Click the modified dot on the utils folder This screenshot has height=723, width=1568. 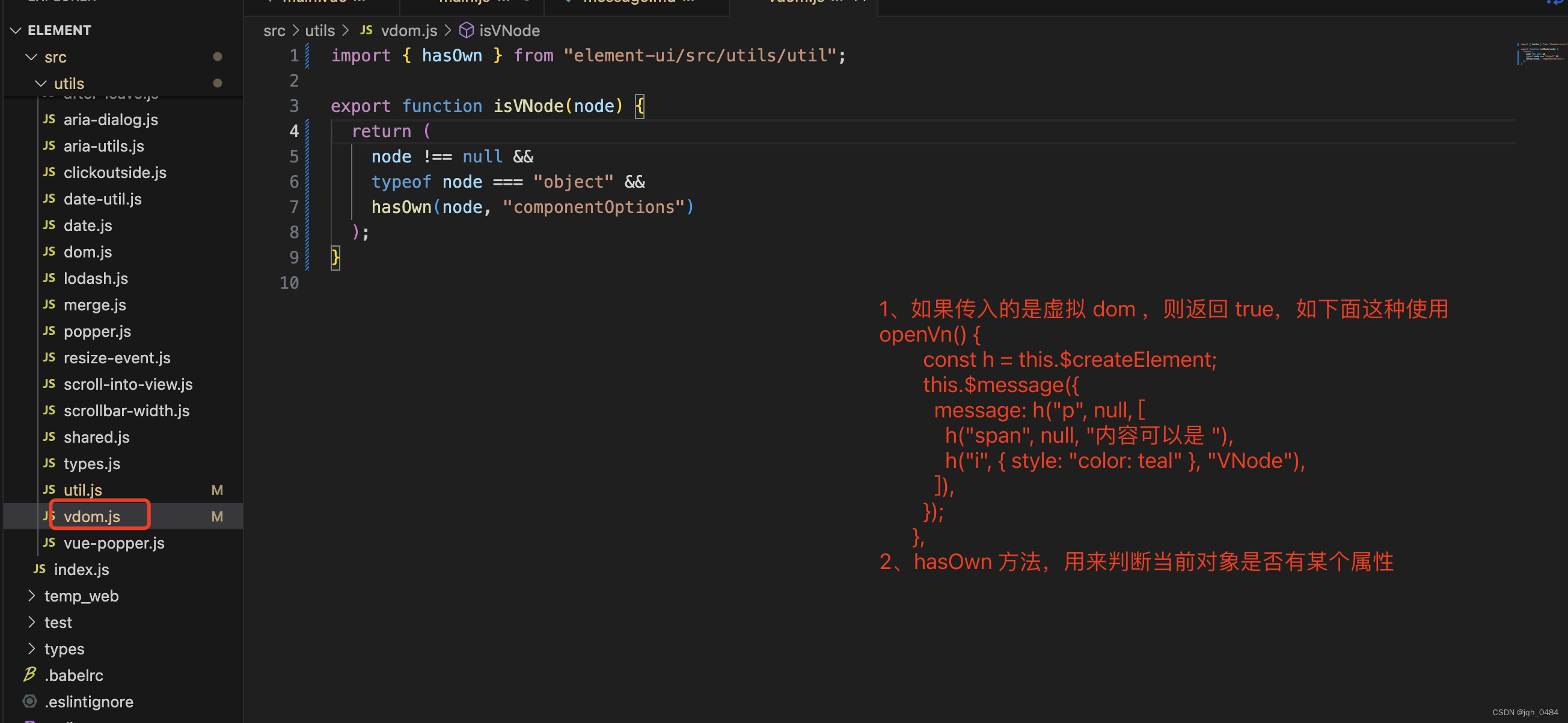(218, 84)
